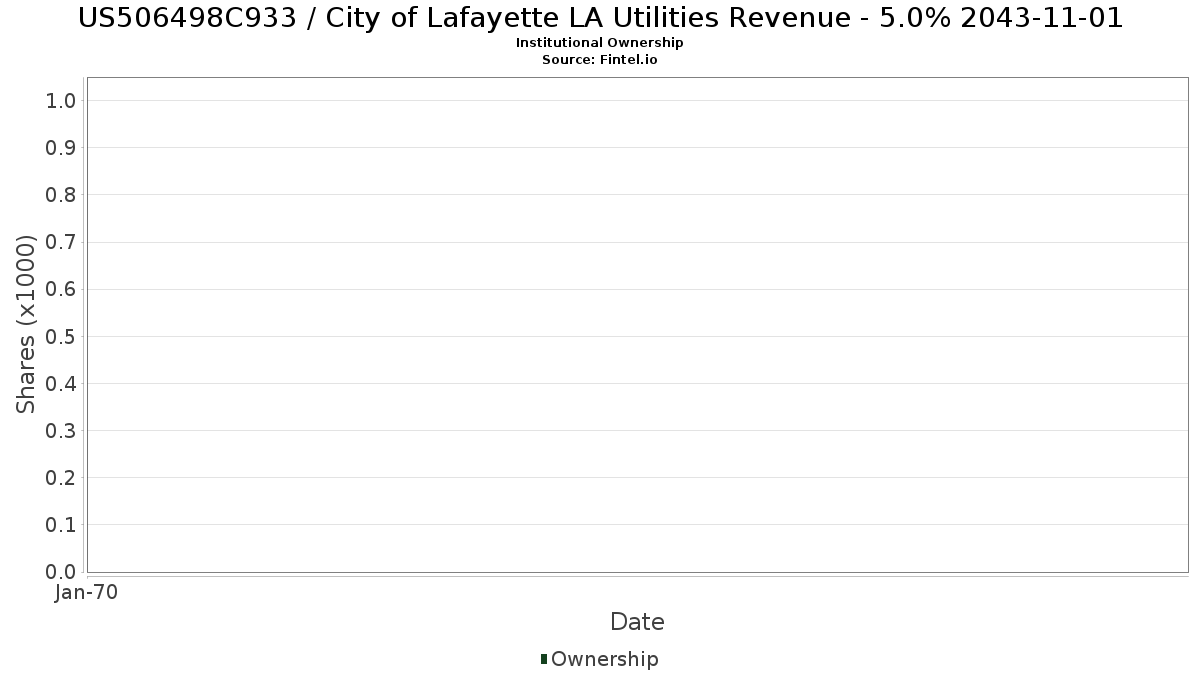The height and width of the screenshot is (675, 1200).
Task: Click the 0.3 y-axis tick label
Action: click(x=61, y=431)
